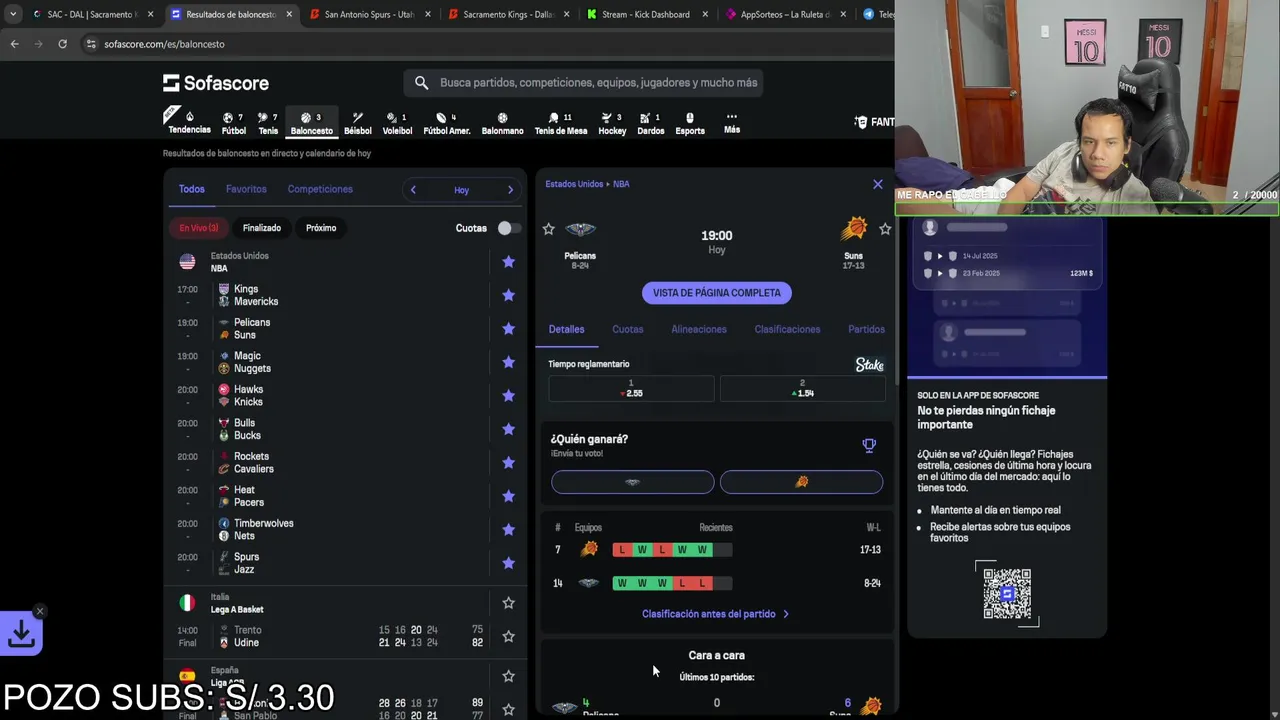
Task: Open the Hoy date picker
Action: 461,190
